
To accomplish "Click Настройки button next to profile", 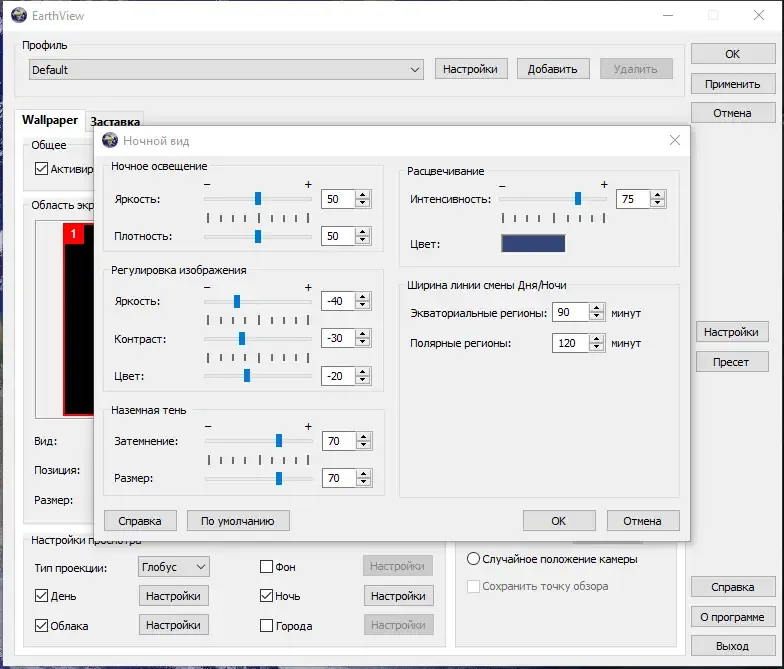I will tap(470, 69).
